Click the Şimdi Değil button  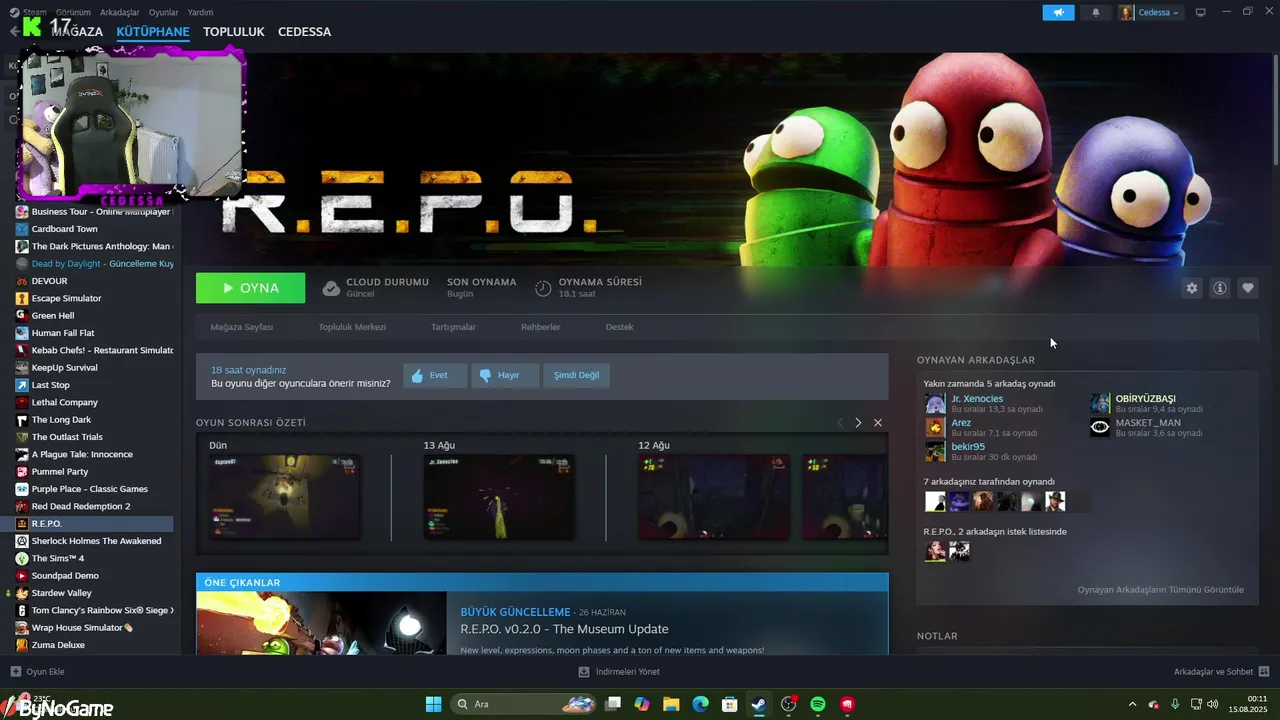576,376
